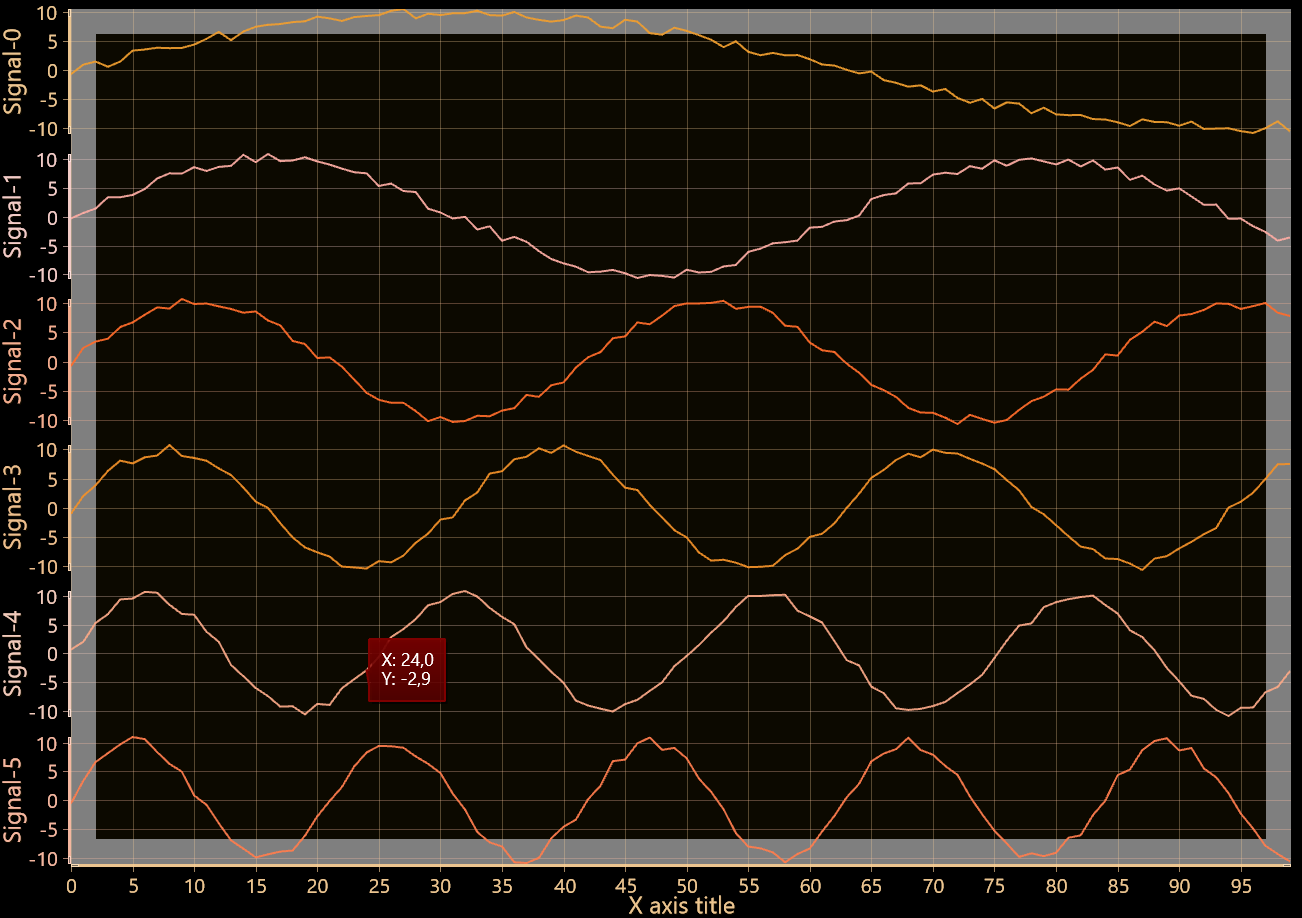This screenshot has width=1302, height=918.
Task: Click X axis tick label 60
Action: [x=810, y=886]
